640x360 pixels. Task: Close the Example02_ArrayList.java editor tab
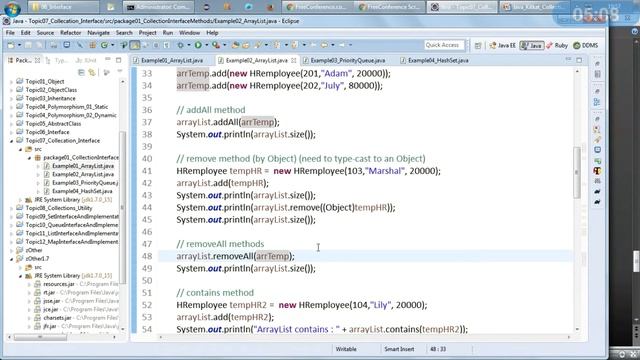293,60
